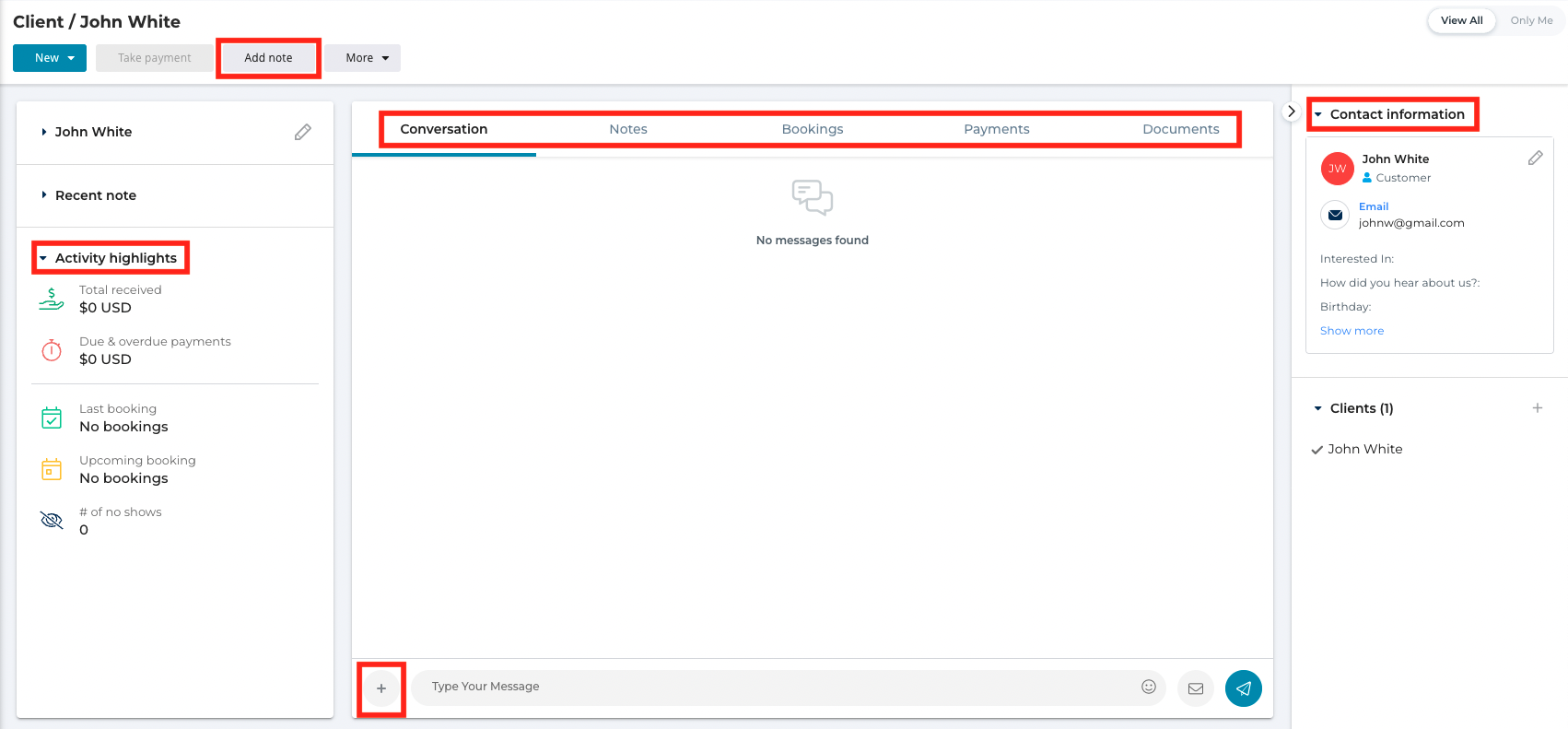The image size is (1568, 729).
Task: Open the New dropdown button
Action: [50, 58]
